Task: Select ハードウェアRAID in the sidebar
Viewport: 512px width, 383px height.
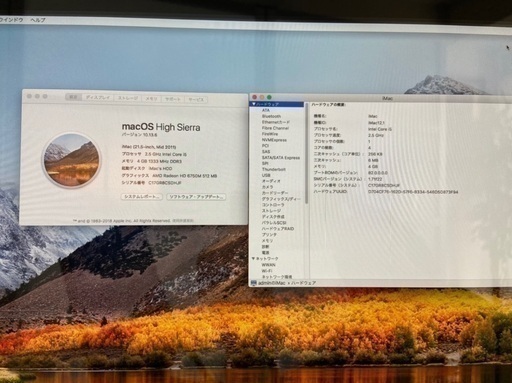Action: pos(278,229)
